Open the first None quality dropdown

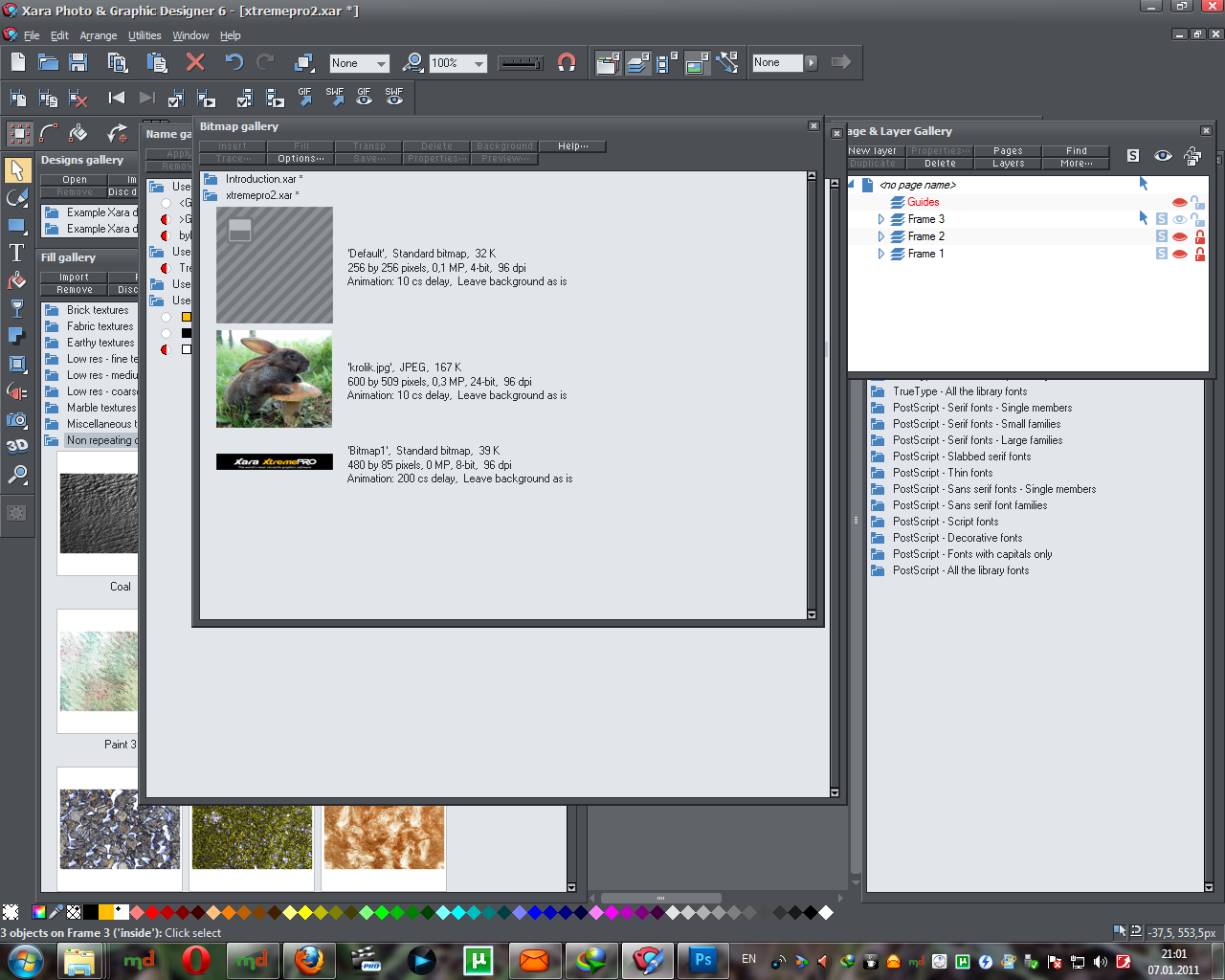382,63
